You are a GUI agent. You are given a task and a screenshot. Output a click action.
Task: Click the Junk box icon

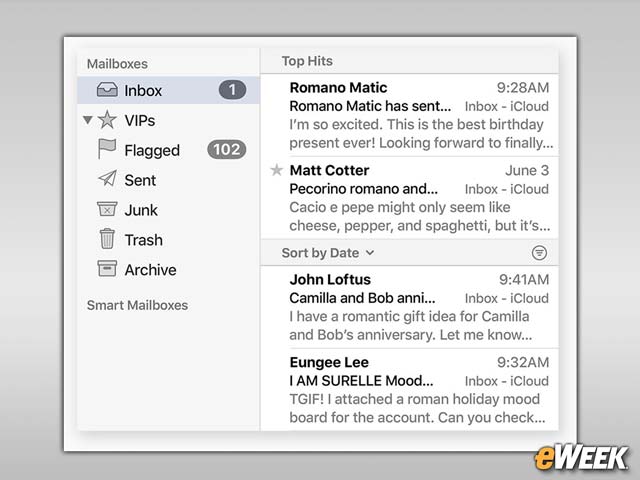click(x=107, y=209)
